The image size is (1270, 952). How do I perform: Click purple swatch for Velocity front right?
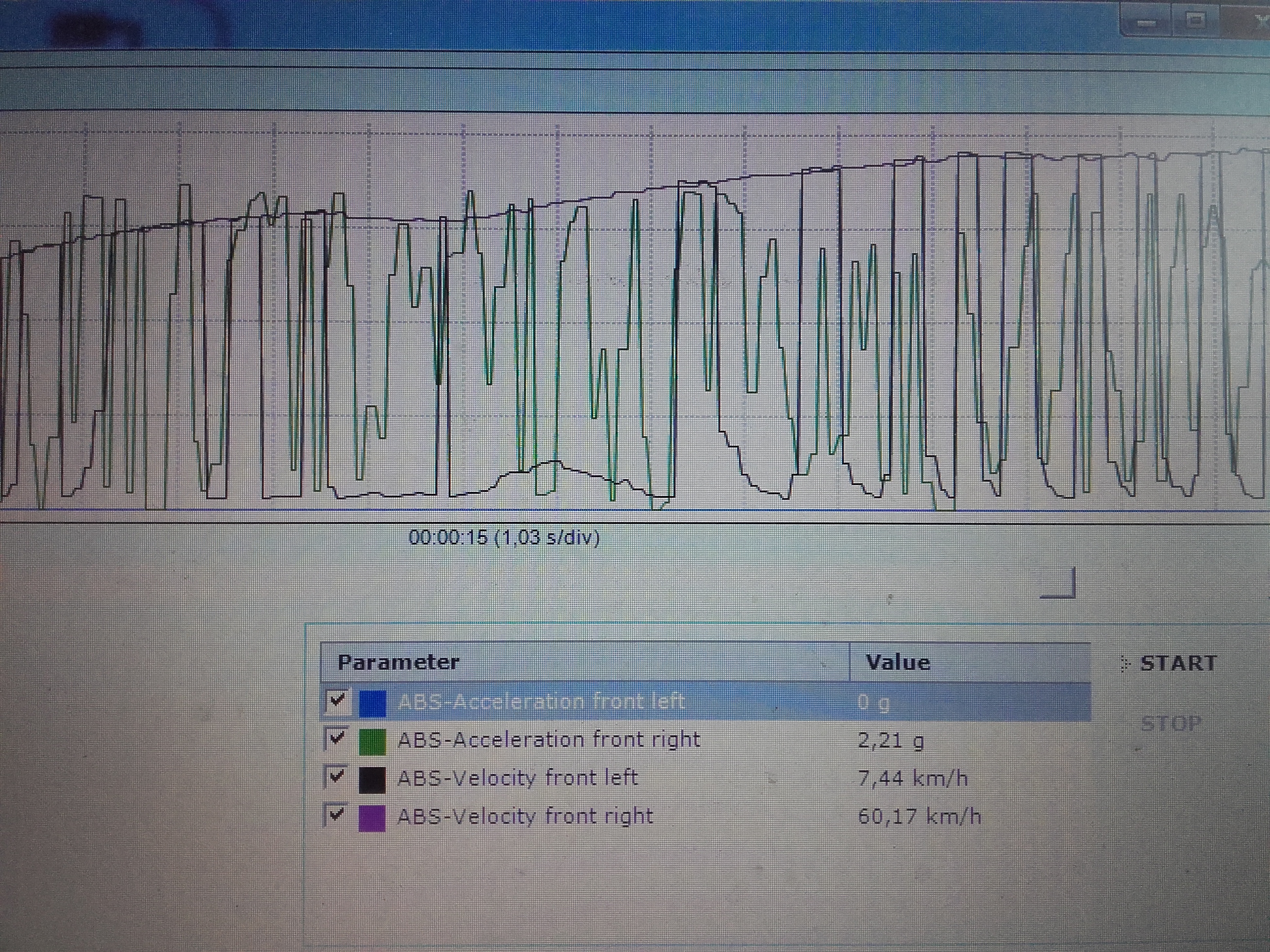(372, 818)
